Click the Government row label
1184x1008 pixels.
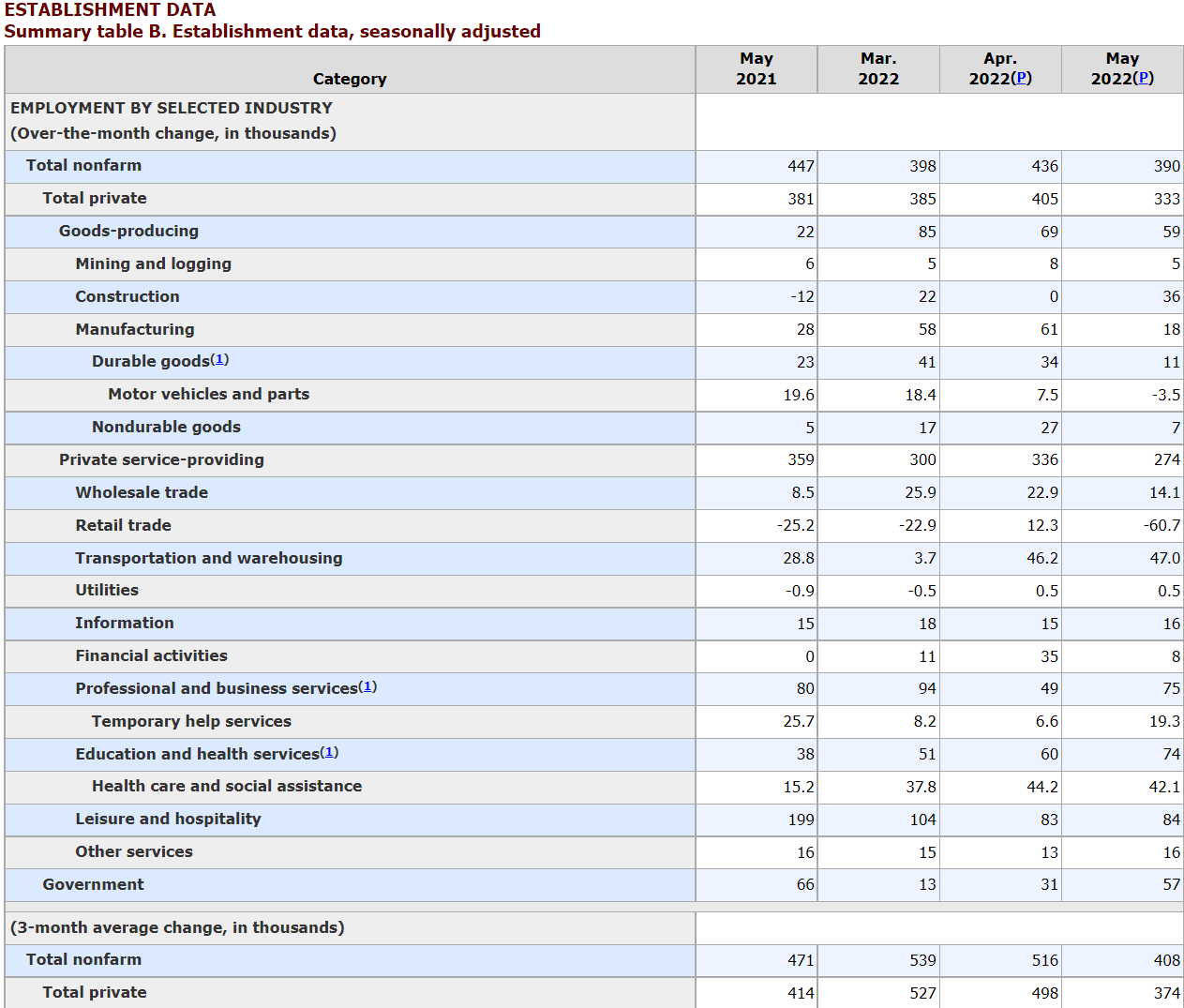click(93, 884)
